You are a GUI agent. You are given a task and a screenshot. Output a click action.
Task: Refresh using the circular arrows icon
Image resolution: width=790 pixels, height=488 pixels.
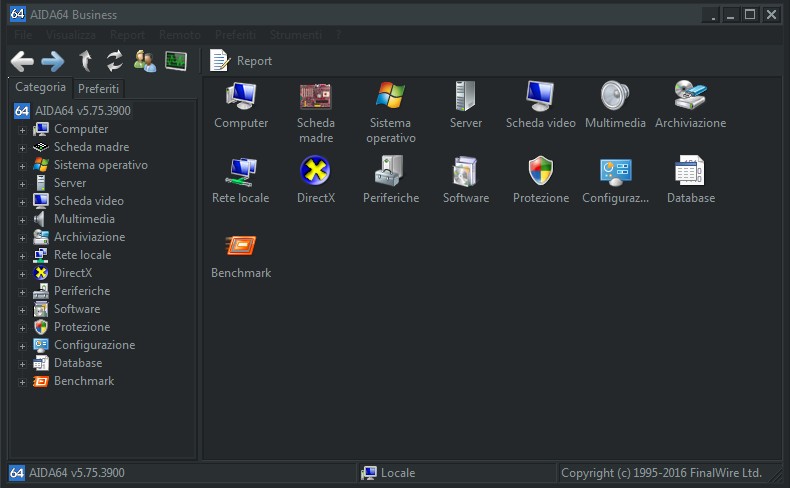pyautogui.click(x=115, y=61)
